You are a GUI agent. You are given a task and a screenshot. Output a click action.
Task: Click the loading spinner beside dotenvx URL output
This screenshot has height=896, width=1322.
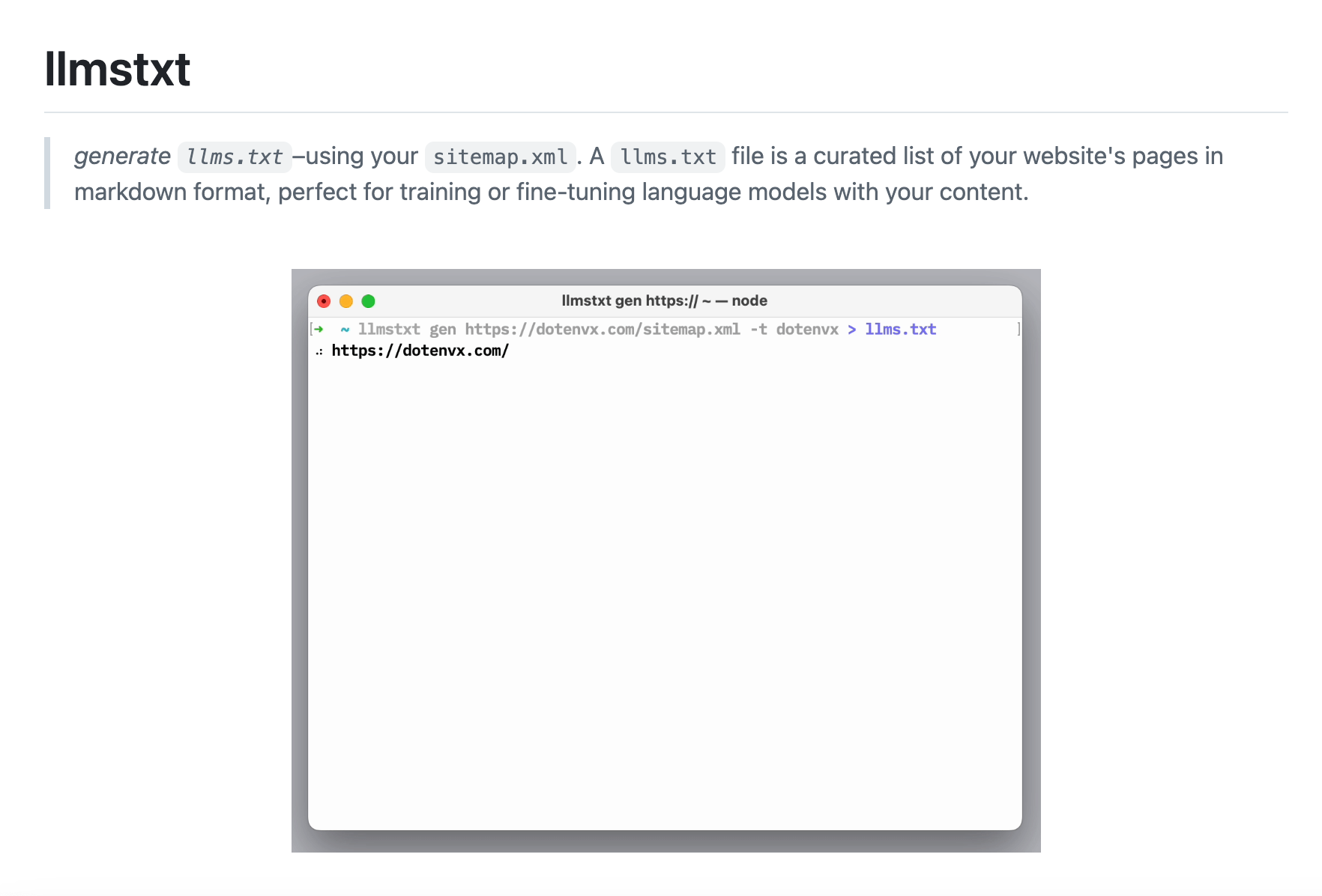[x=319, y=351]
